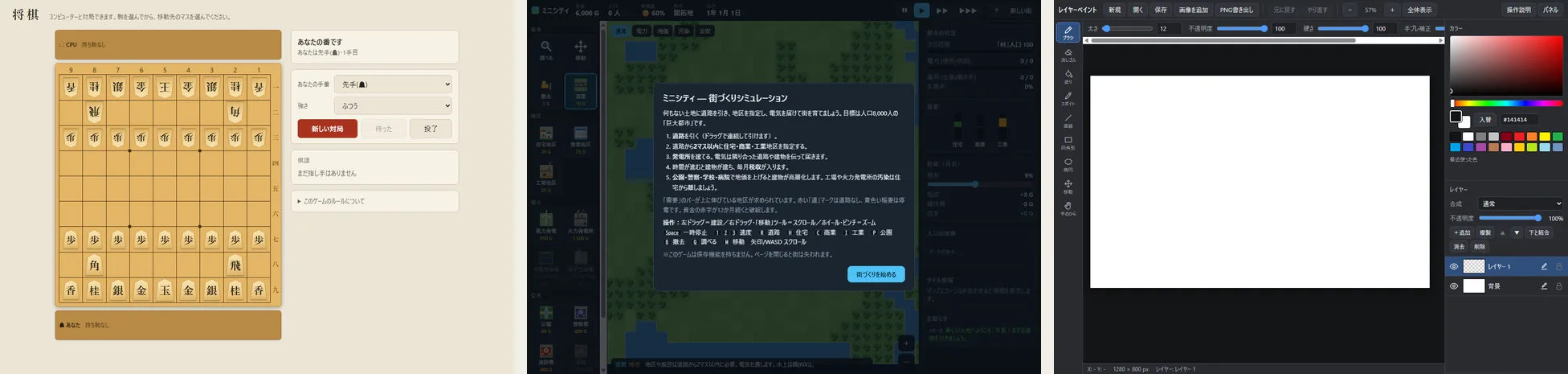Switch map overlay to 通常 tab
Viewport: 1568px width, 374px height.
point(620,31)
